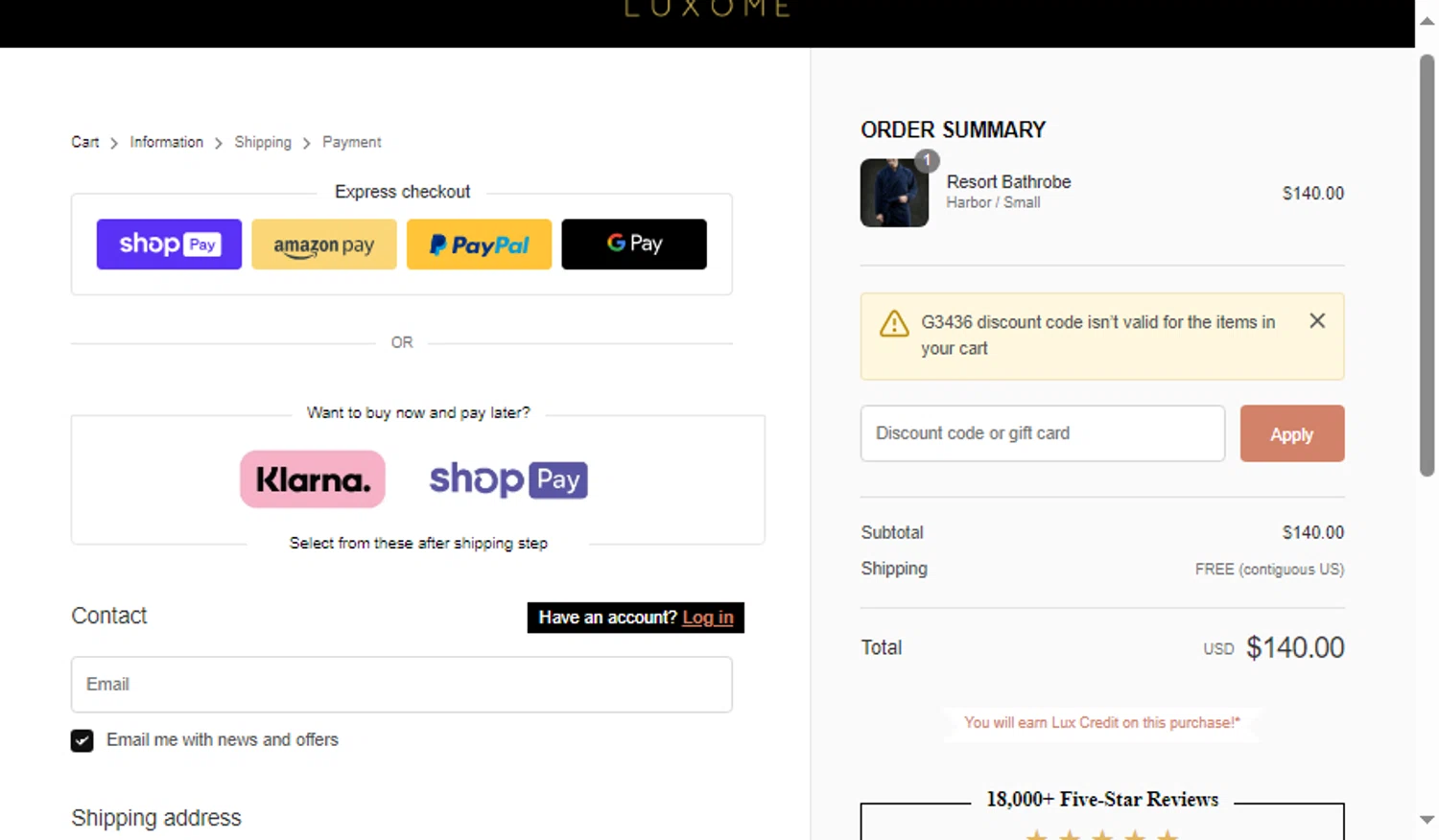Choose Amazon Pay express checkout
This screenshot has width=1439, height=840.
324,244
